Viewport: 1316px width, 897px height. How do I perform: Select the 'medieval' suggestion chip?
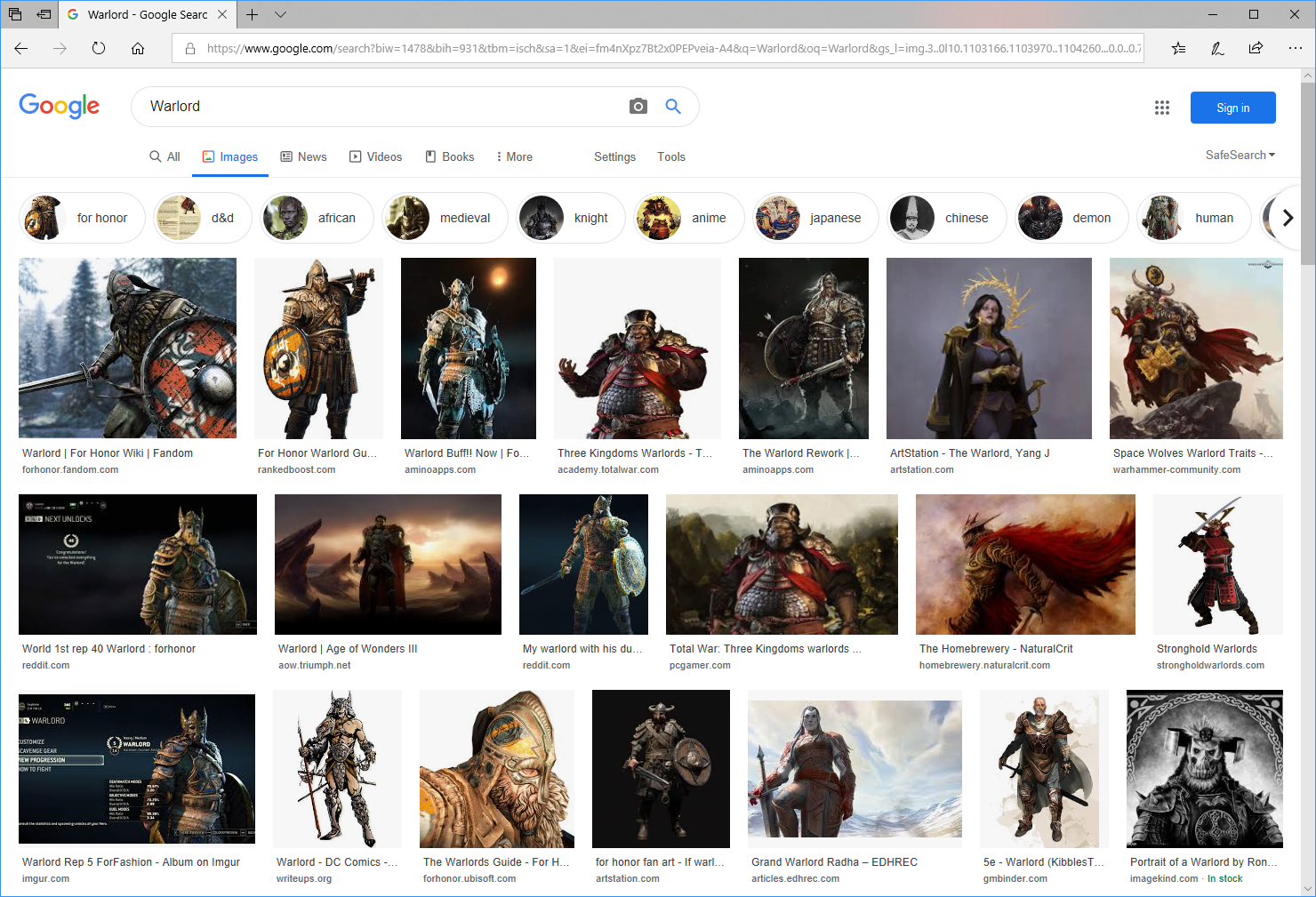445,218
